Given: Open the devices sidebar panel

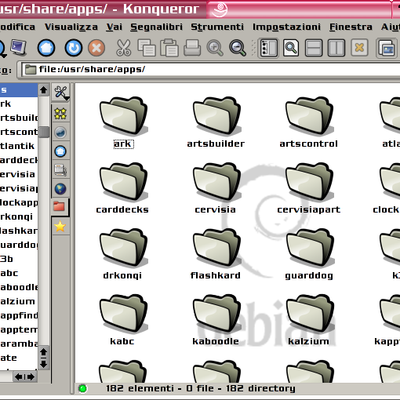Looking at the screenshot, I should click(x=60, y=170).
